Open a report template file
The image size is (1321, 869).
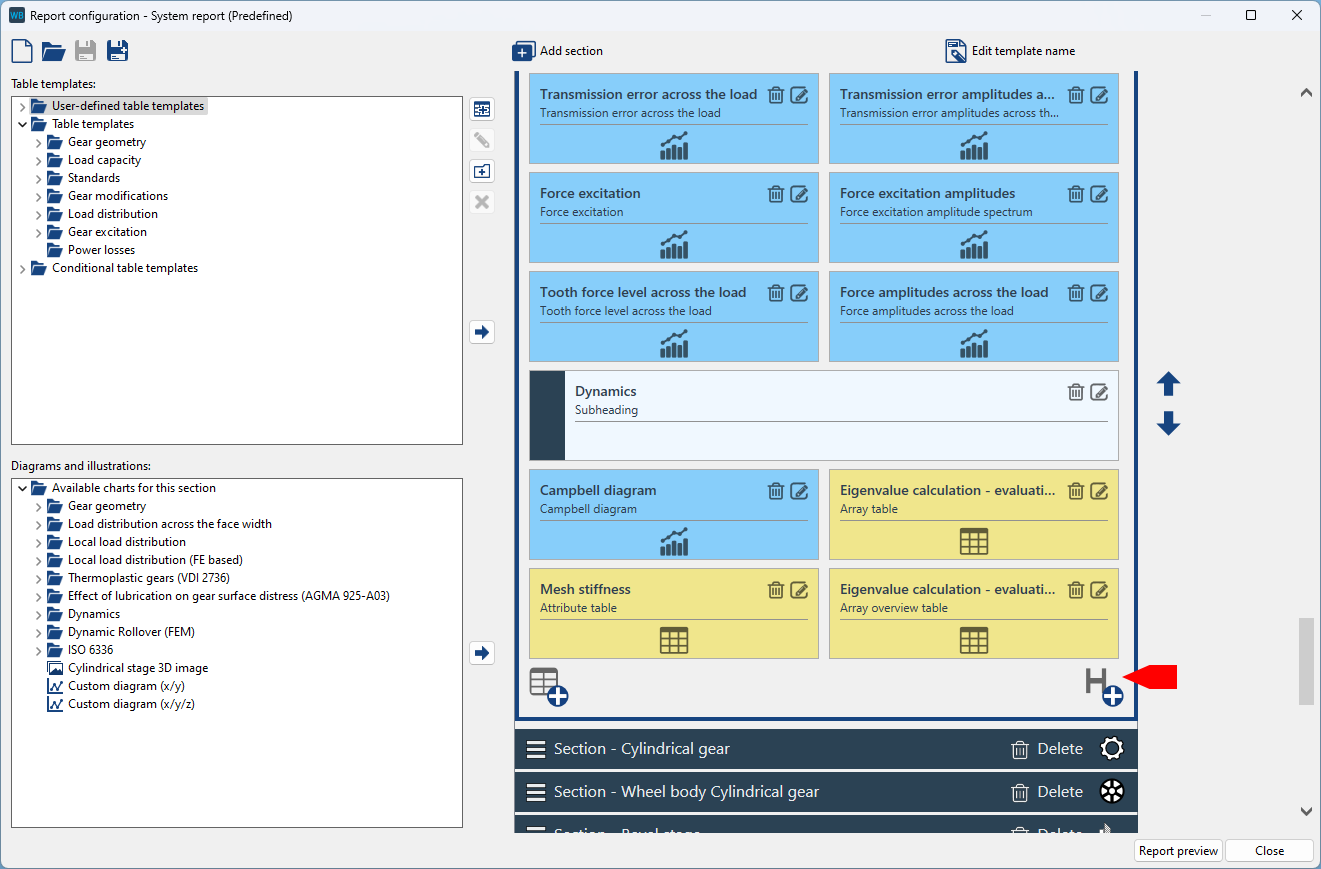pyautogui.click(x=53, y=51)
